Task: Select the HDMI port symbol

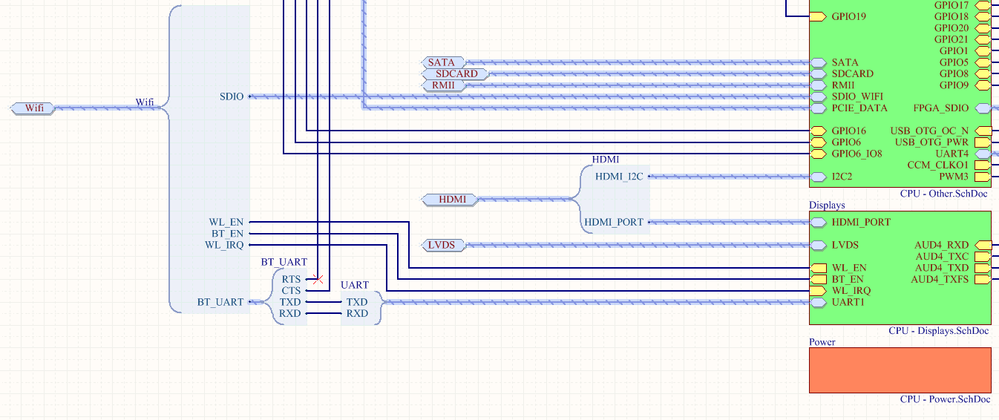Action: (x=451, y=199)
